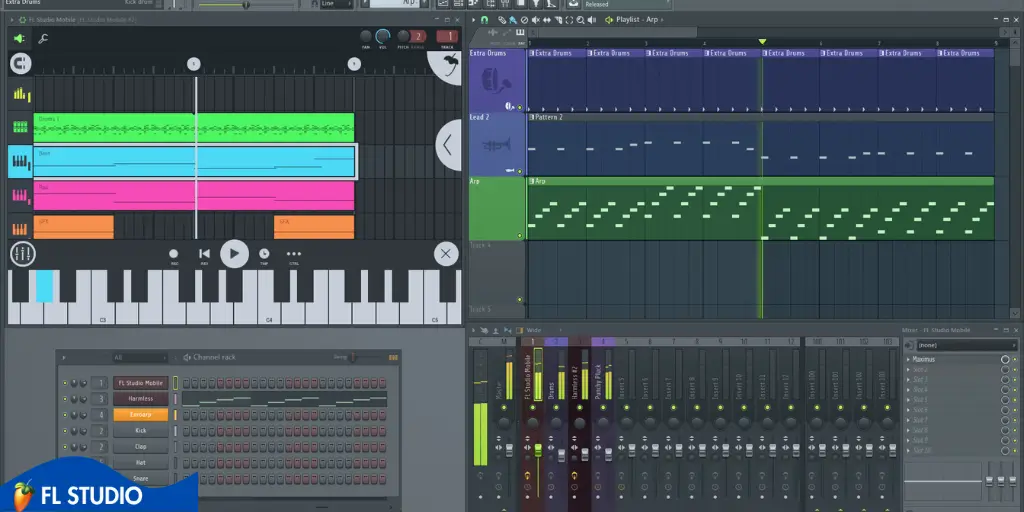Select the pink Pad clip
Image resolution: width=1024 pixels, height=512 pixels.
(x=194, y=196)
